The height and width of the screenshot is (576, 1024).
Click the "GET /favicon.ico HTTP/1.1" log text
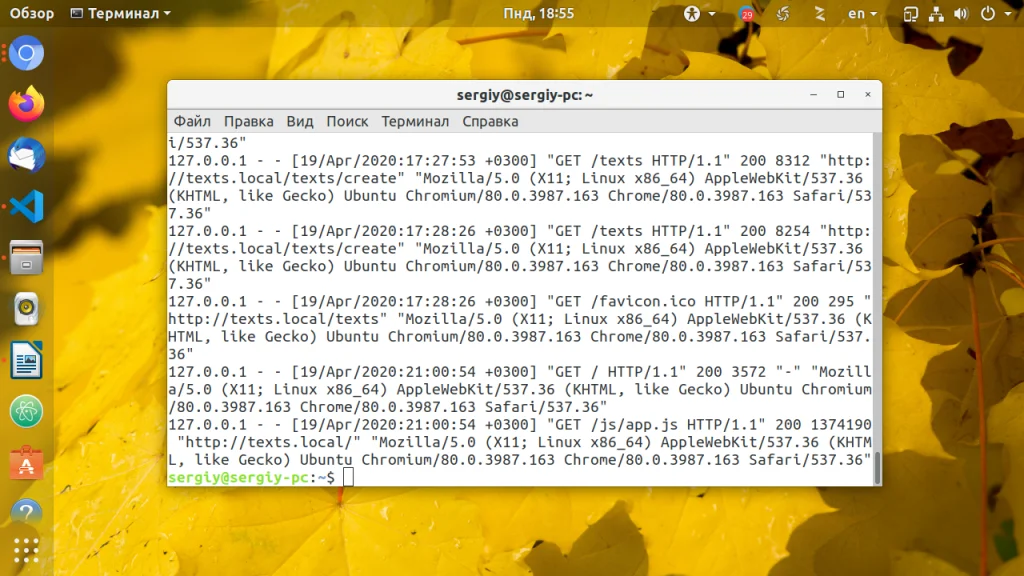665,302
